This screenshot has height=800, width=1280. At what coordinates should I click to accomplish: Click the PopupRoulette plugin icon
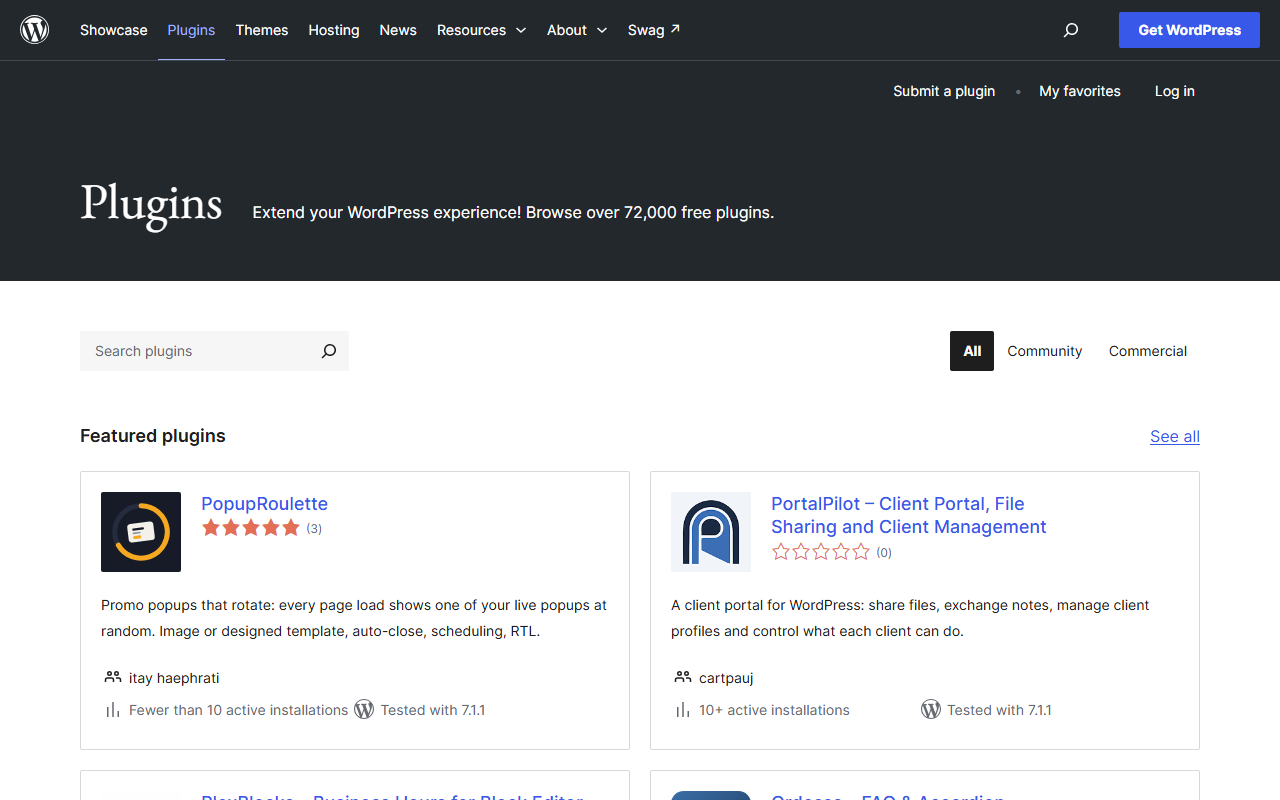coord(141,532)
